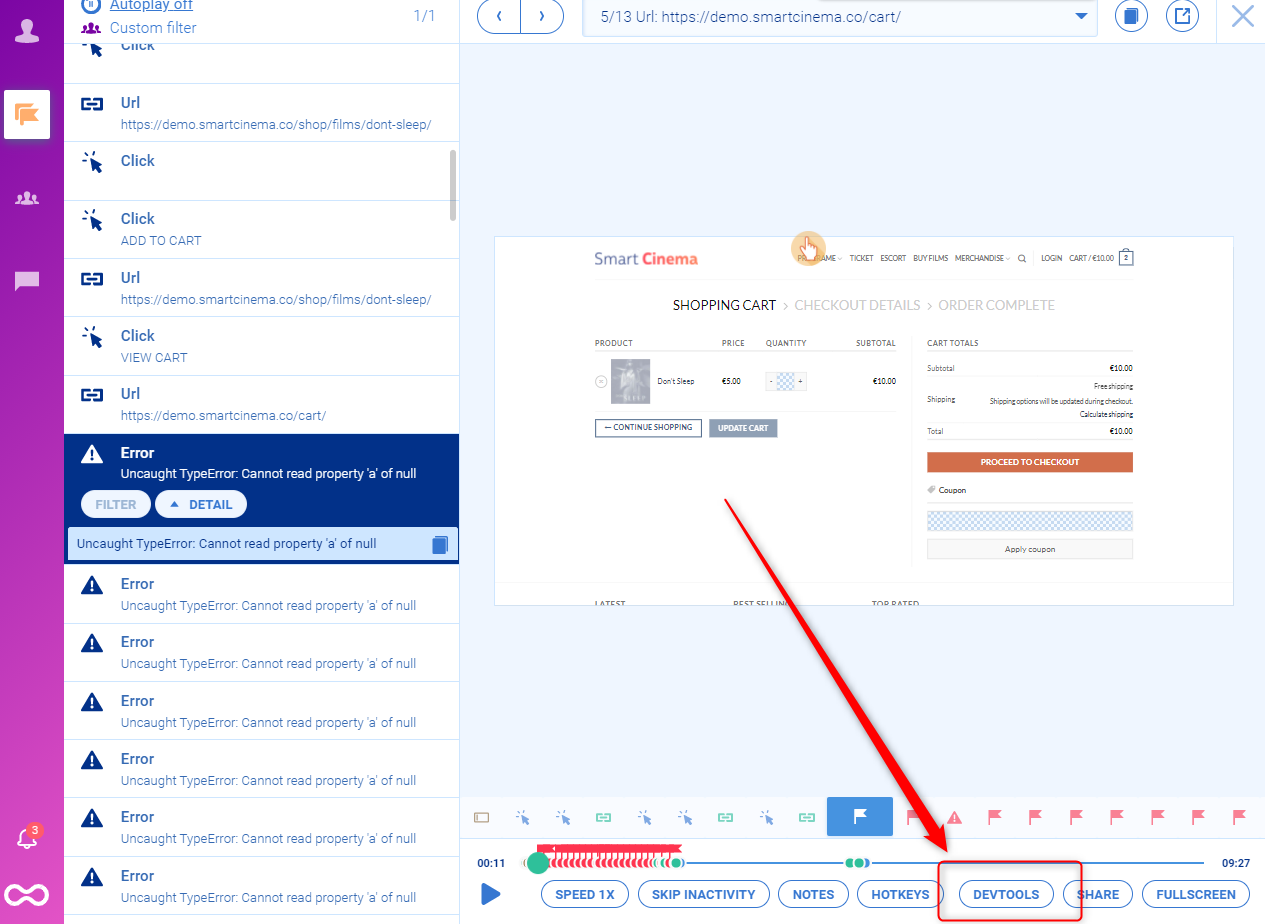Copy the recording URL with top copy icon
1265x924 pixels.
1131,16
